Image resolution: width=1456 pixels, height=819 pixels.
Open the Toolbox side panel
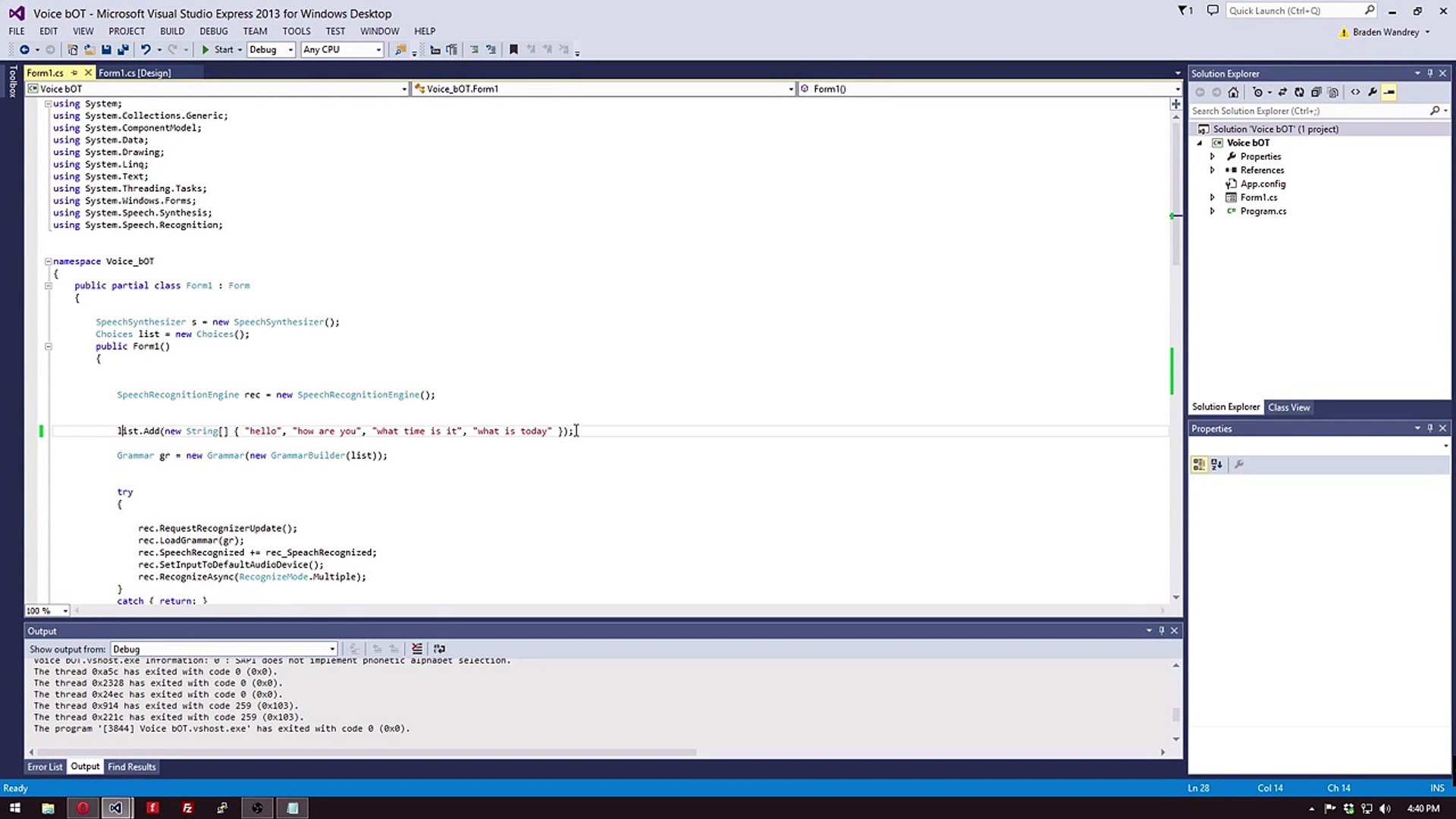pyautogui.click(x=12, y=81)
